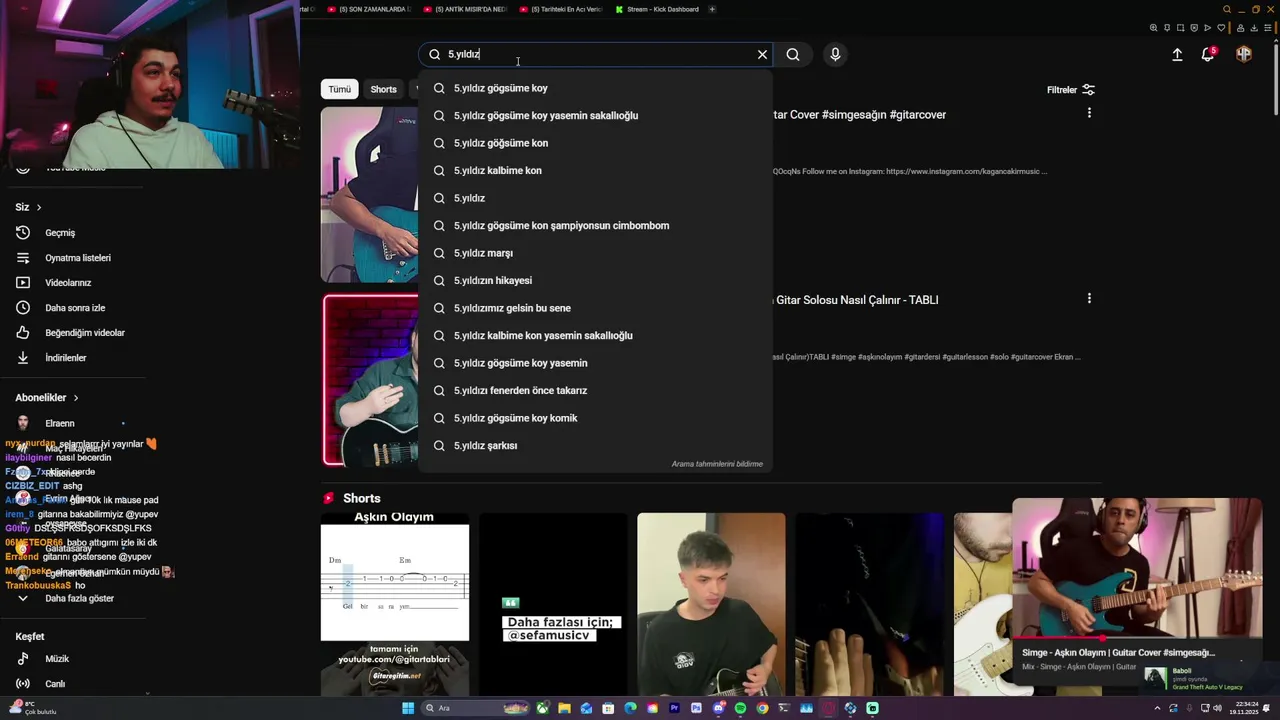
Task: Open the notifications bell
Action: [1208, 55]
